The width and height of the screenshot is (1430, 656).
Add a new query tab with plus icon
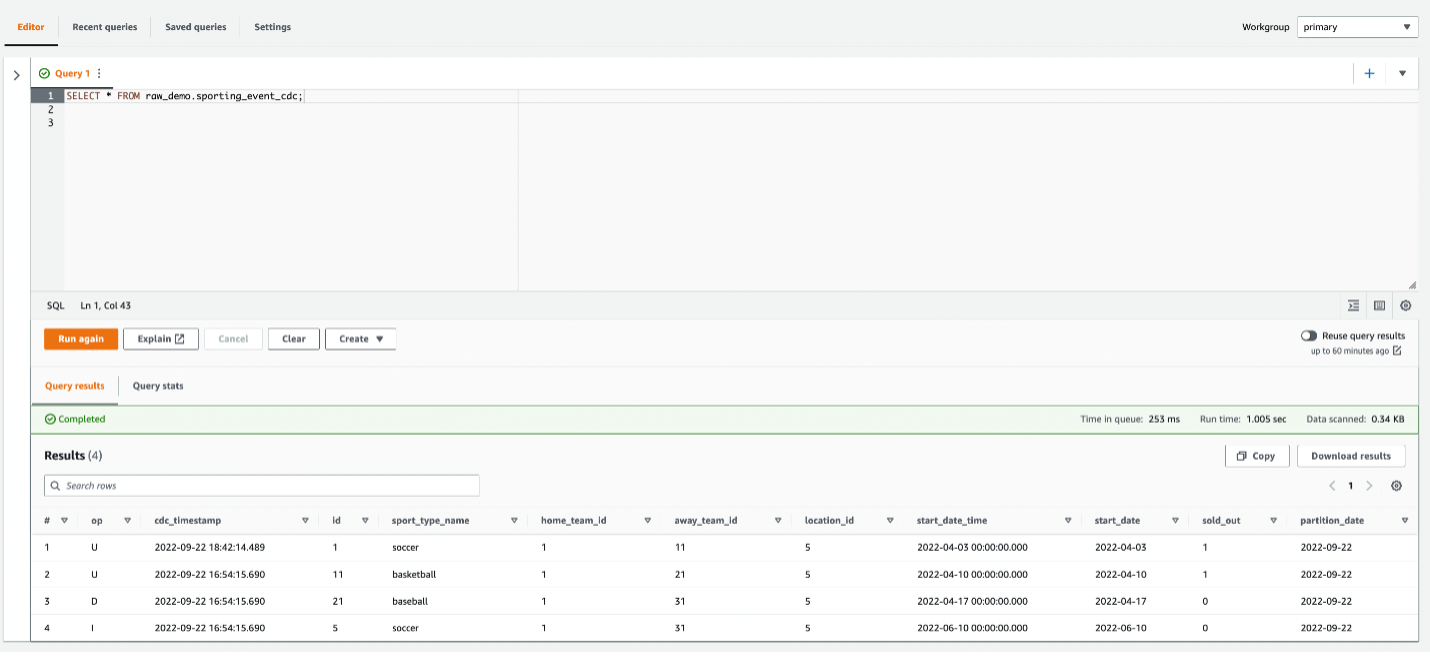click(1369, 73)
